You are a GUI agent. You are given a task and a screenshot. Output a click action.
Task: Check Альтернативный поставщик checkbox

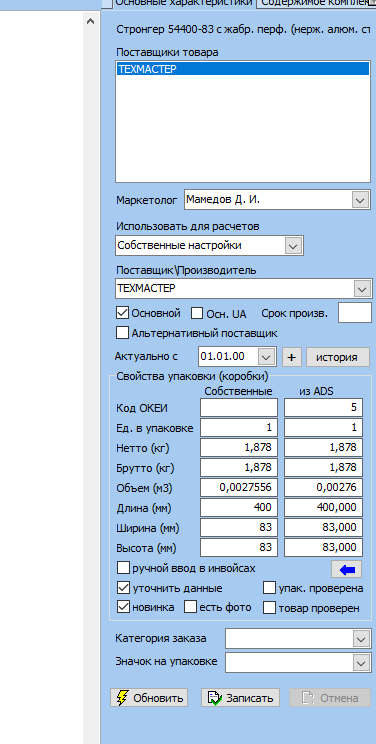(x=122, y=332)
